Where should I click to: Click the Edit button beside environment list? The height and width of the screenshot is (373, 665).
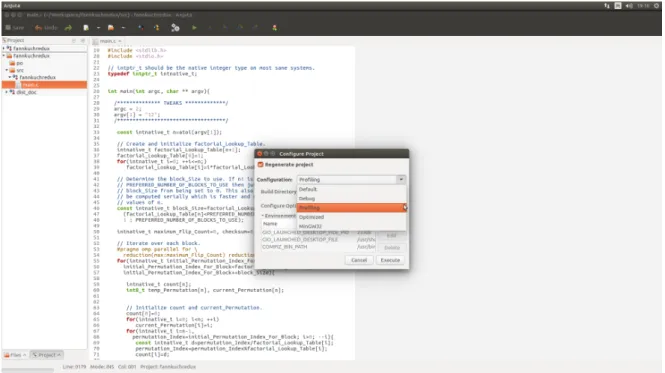(x=392, y=235)
